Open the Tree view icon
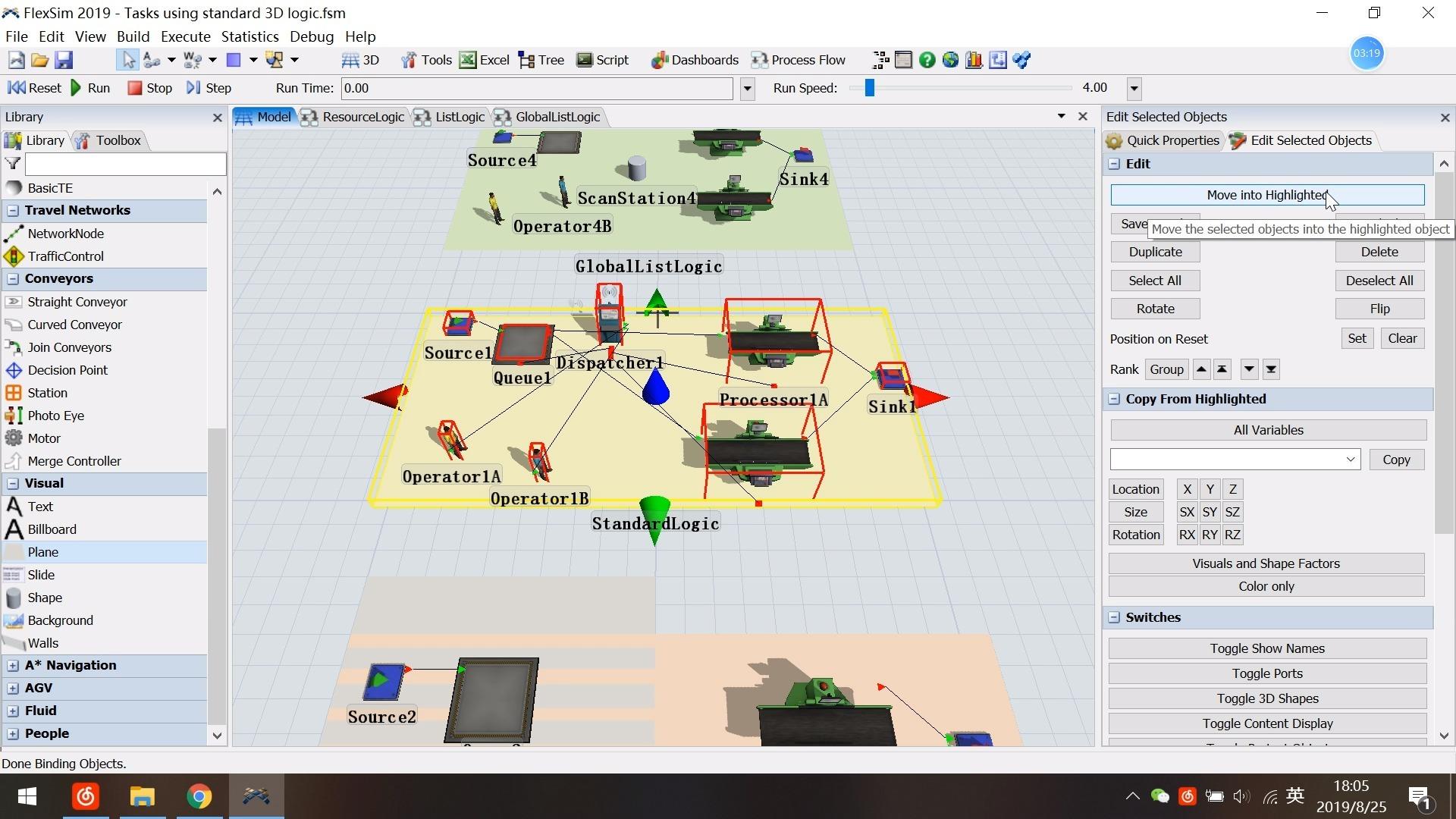Screen dimensions: 1456x819 click(x=526, y=60)
